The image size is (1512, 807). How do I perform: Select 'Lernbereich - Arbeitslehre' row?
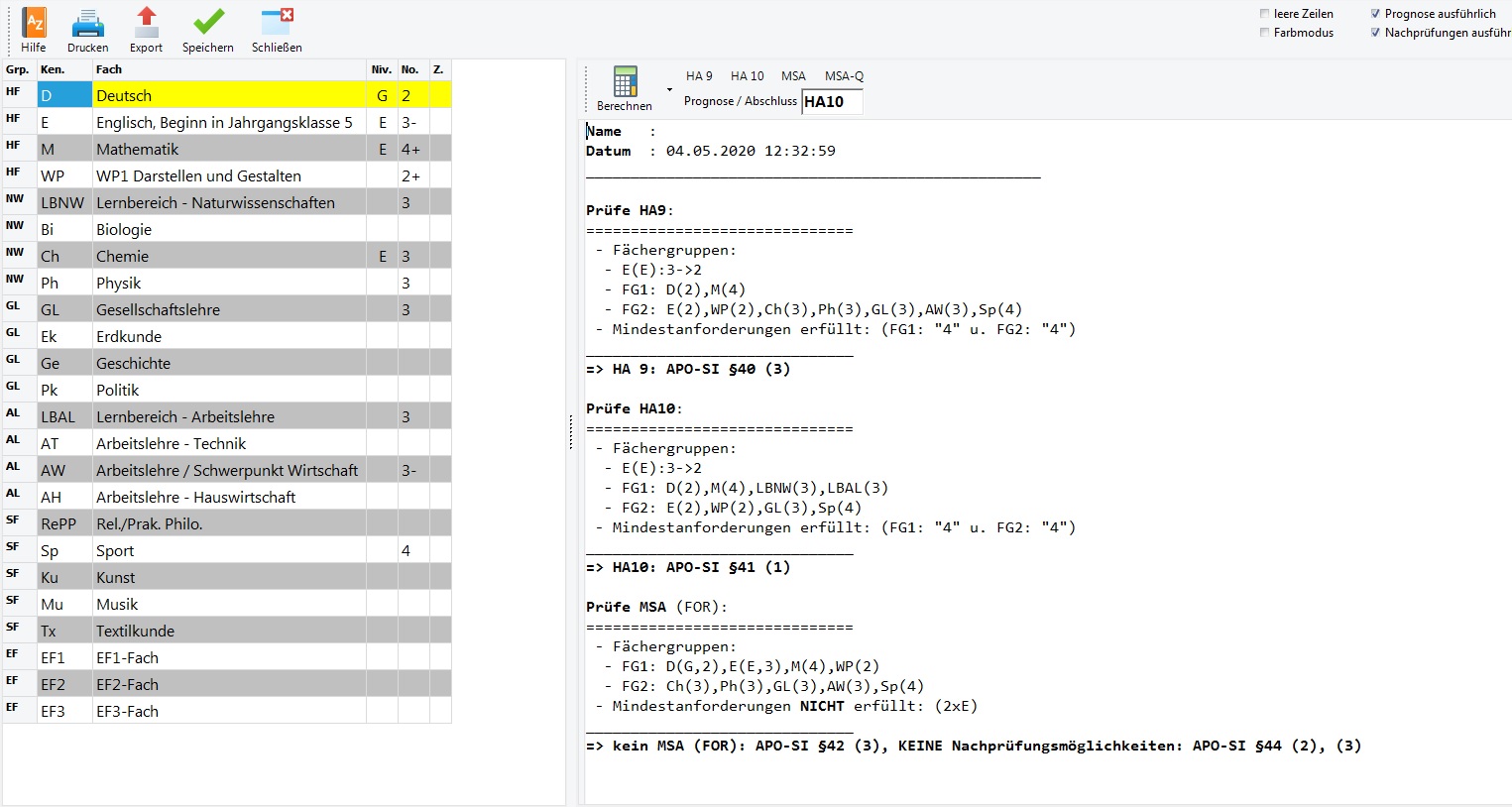coord(227,416)
